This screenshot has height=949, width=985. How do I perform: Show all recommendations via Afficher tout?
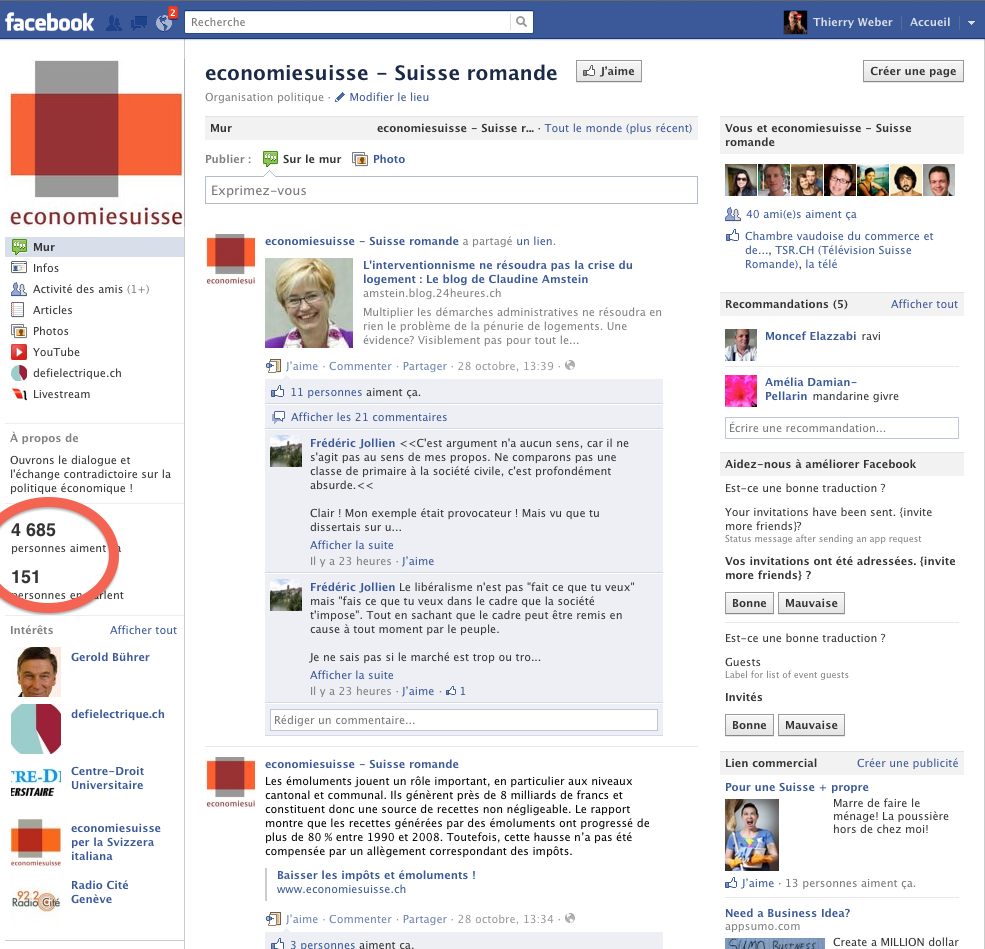click(x=924, y=304)
